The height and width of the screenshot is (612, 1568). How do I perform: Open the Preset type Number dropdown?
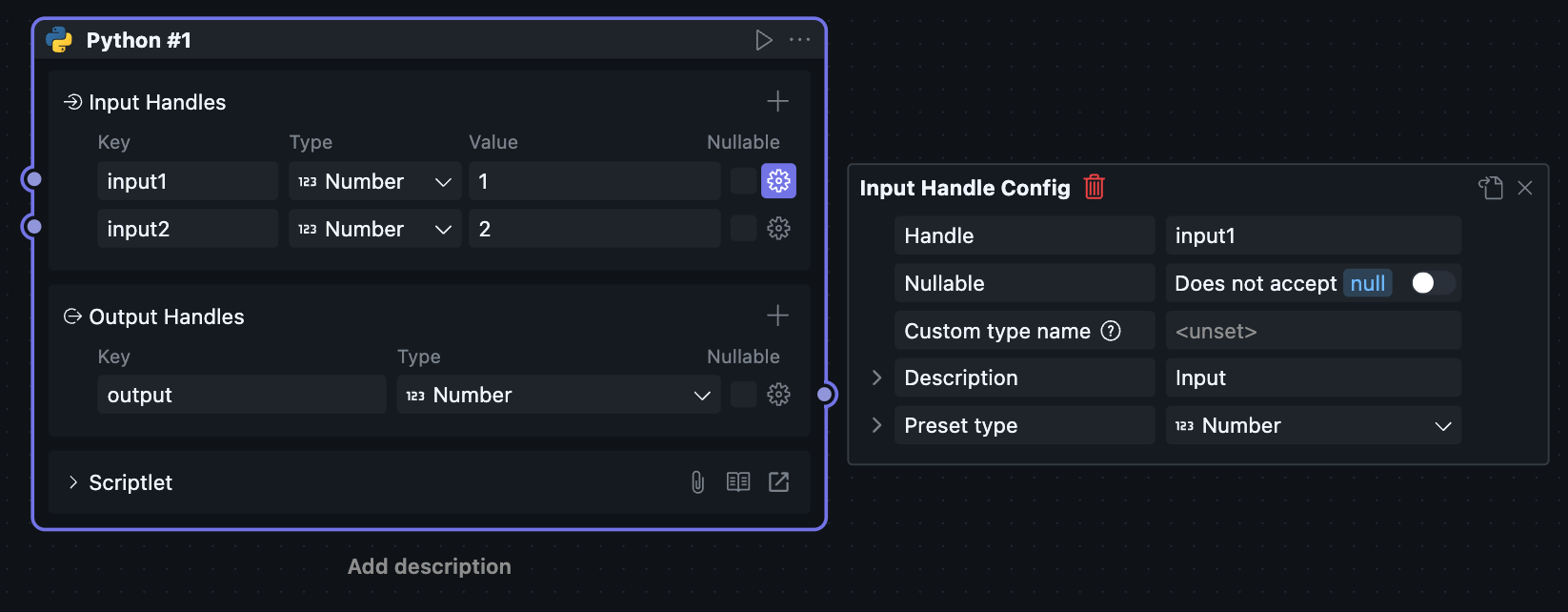click(1313, 425)
